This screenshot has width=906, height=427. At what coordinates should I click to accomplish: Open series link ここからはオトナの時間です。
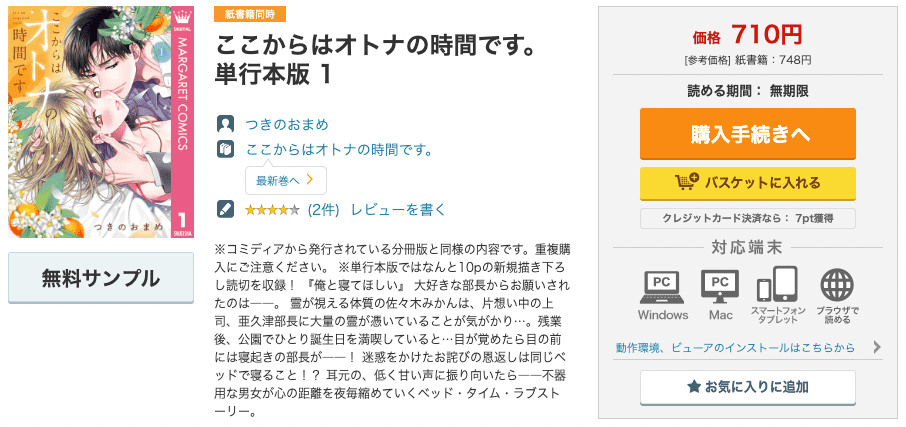click(340, 150)
